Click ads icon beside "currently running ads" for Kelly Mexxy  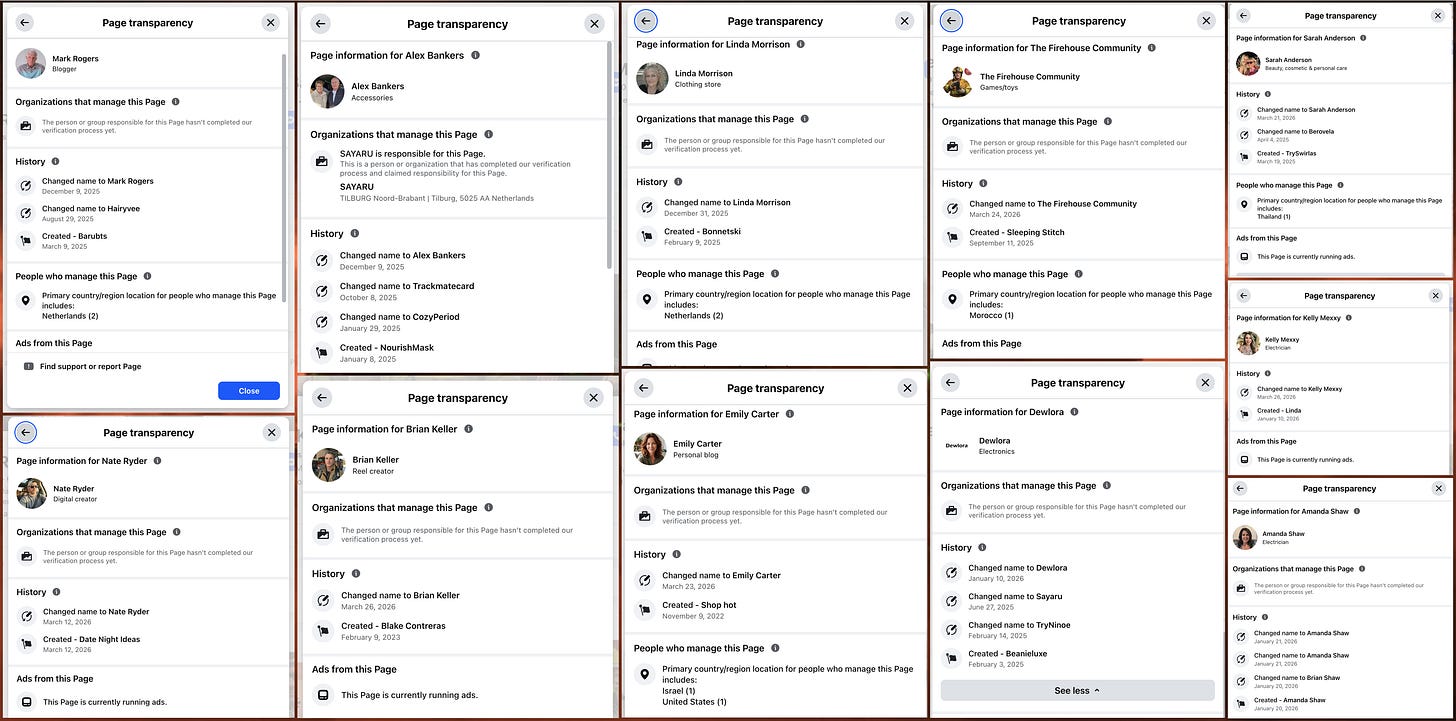1246,459
